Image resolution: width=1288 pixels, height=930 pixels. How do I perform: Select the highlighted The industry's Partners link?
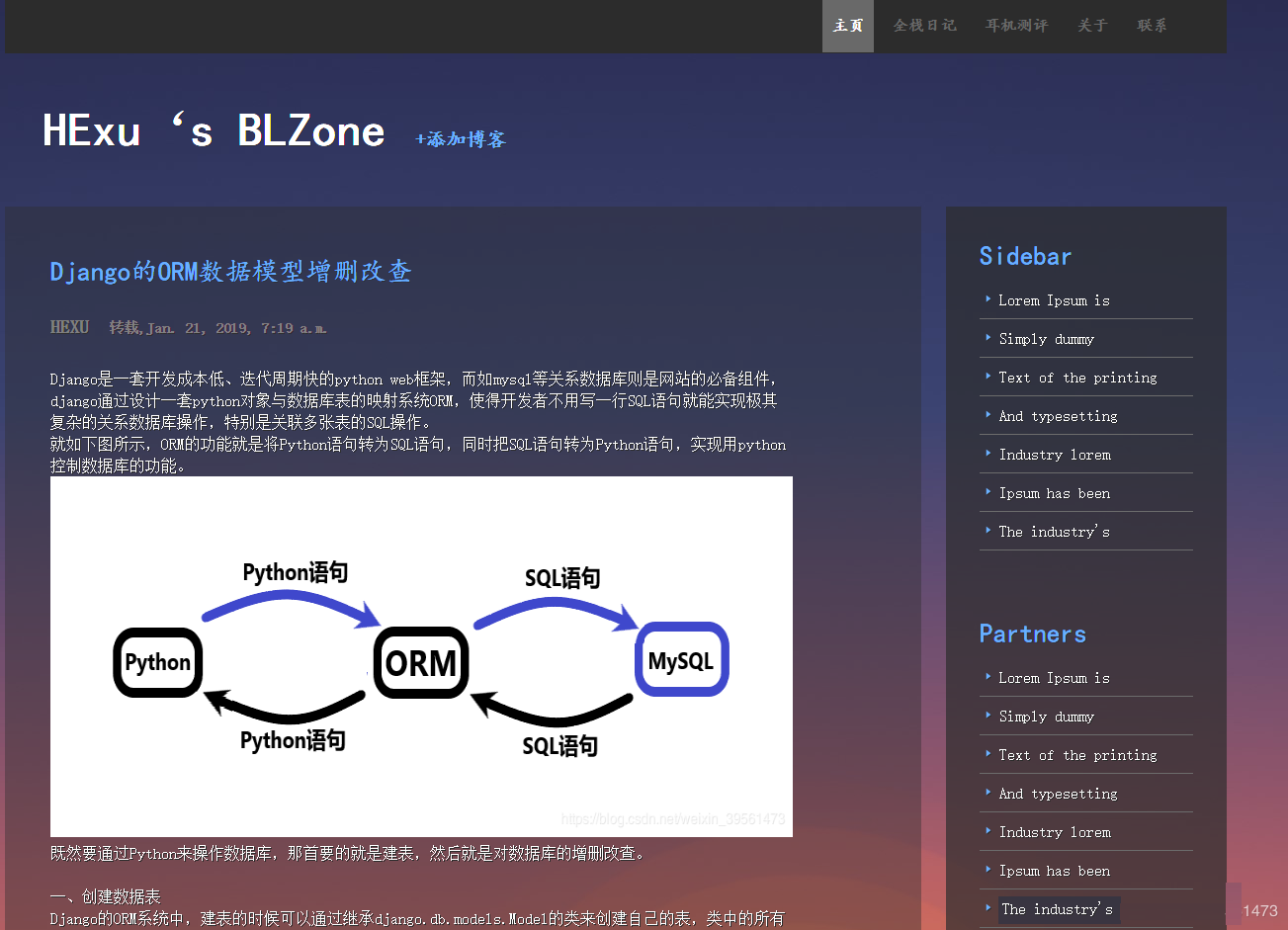point(1057,909)
